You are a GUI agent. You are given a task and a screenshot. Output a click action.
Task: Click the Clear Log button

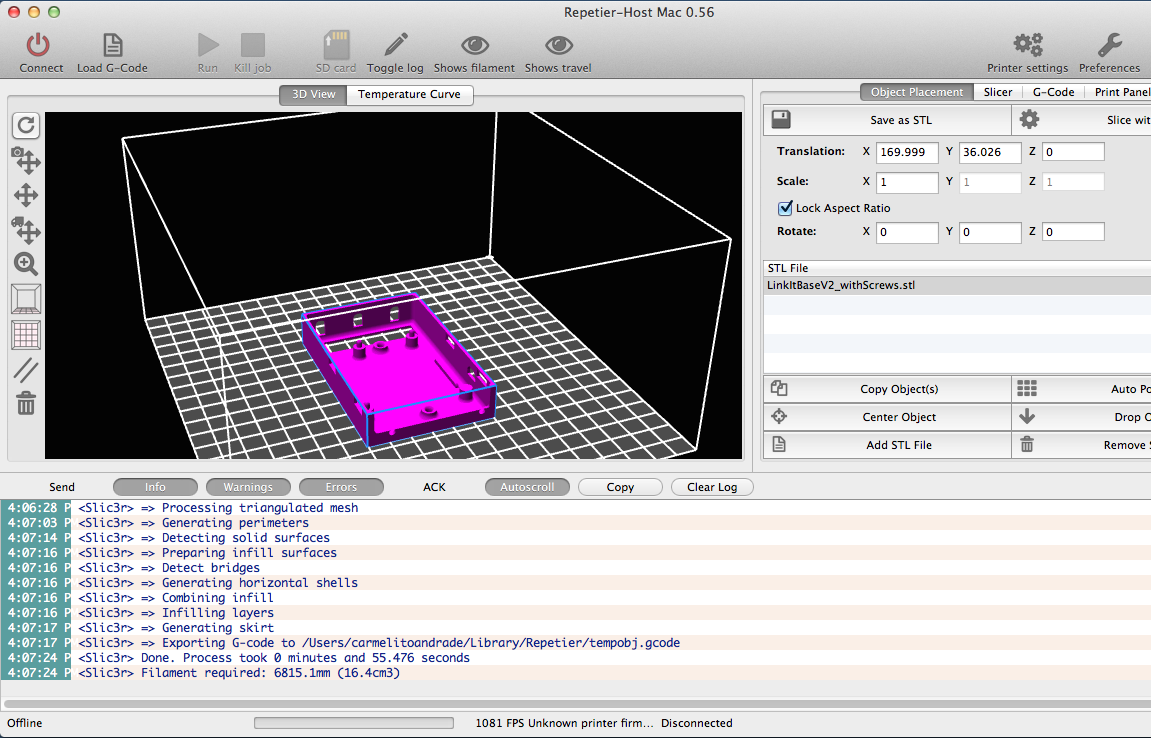(712, 487)
